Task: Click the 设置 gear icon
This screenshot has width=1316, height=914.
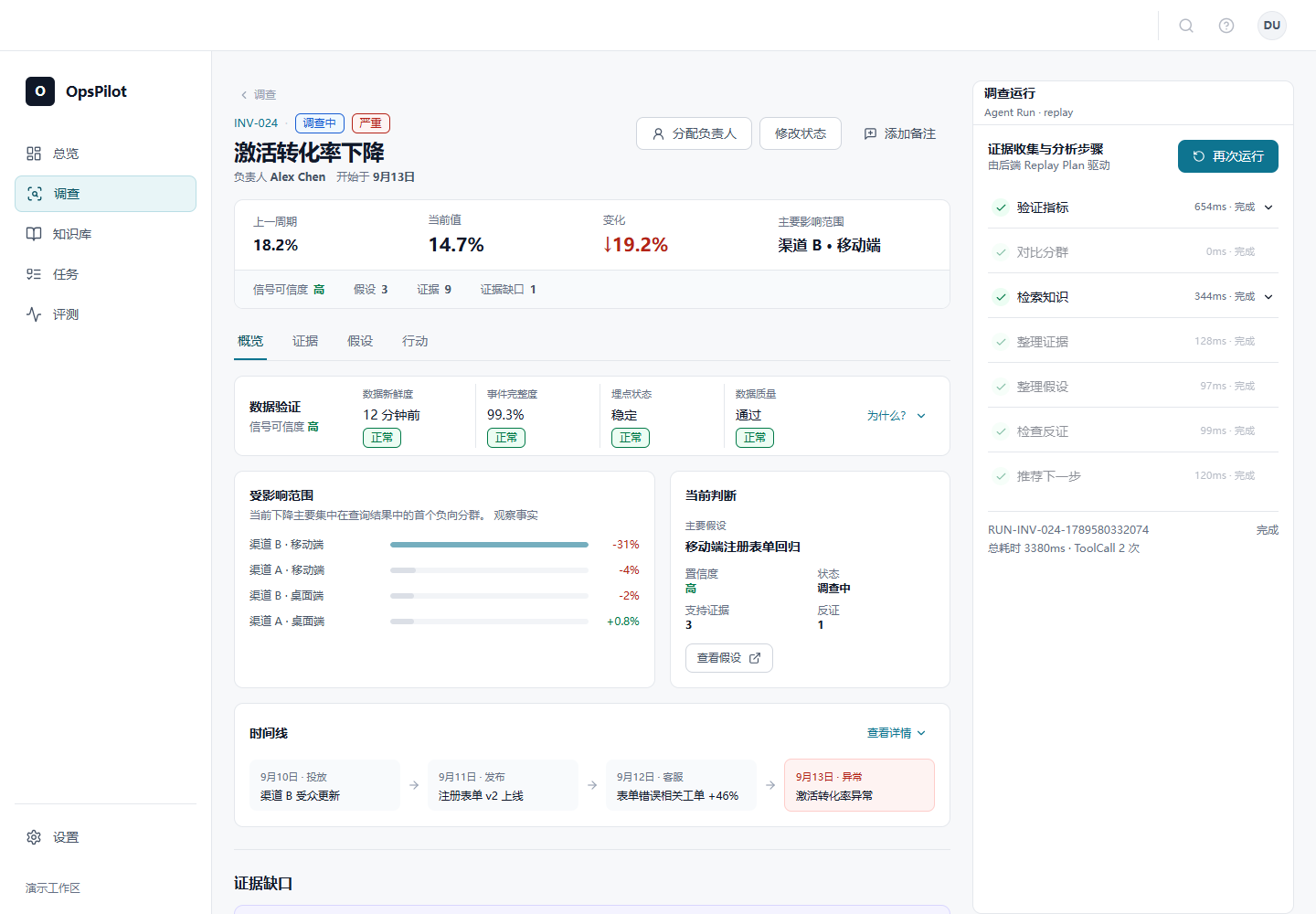Action: 34,837
